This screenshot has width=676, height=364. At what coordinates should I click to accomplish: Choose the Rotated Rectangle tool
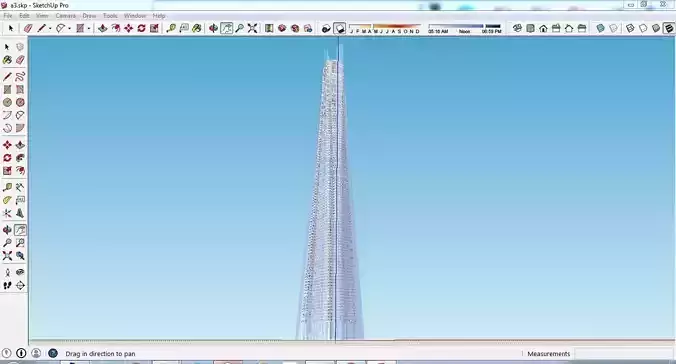coord(20,90)
